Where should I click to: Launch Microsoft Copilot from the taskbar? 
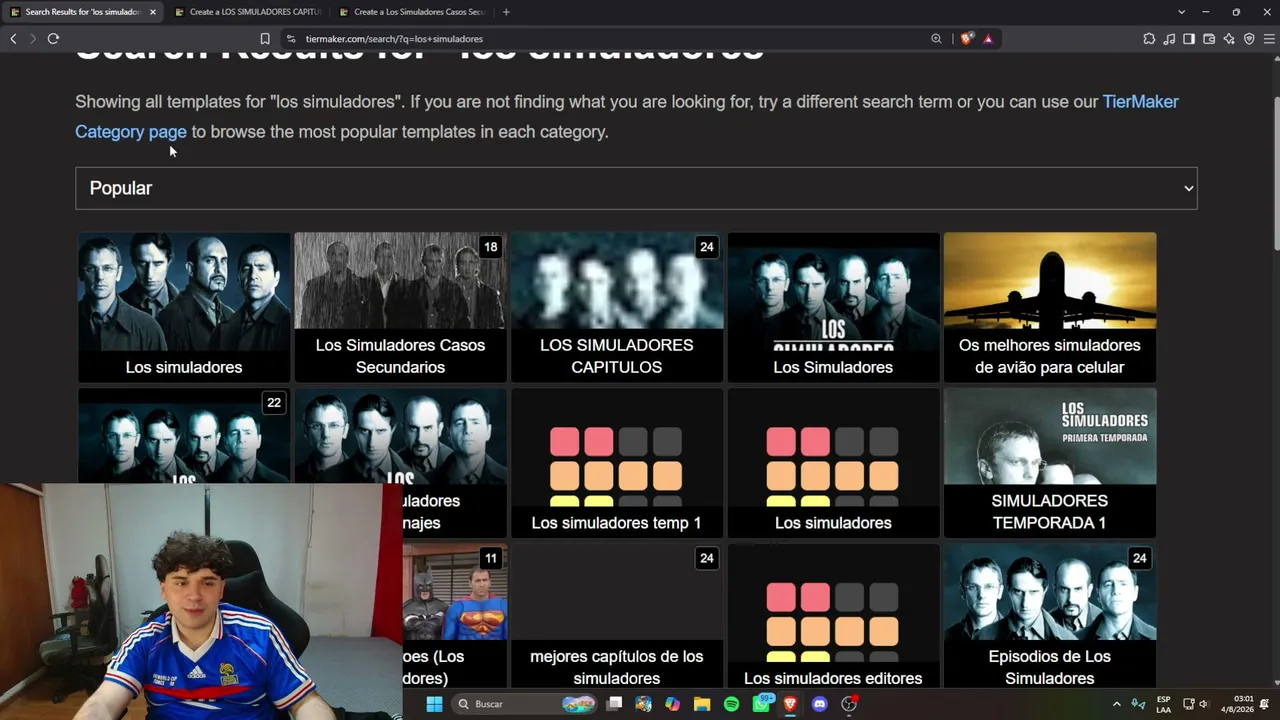click(672, 704)
